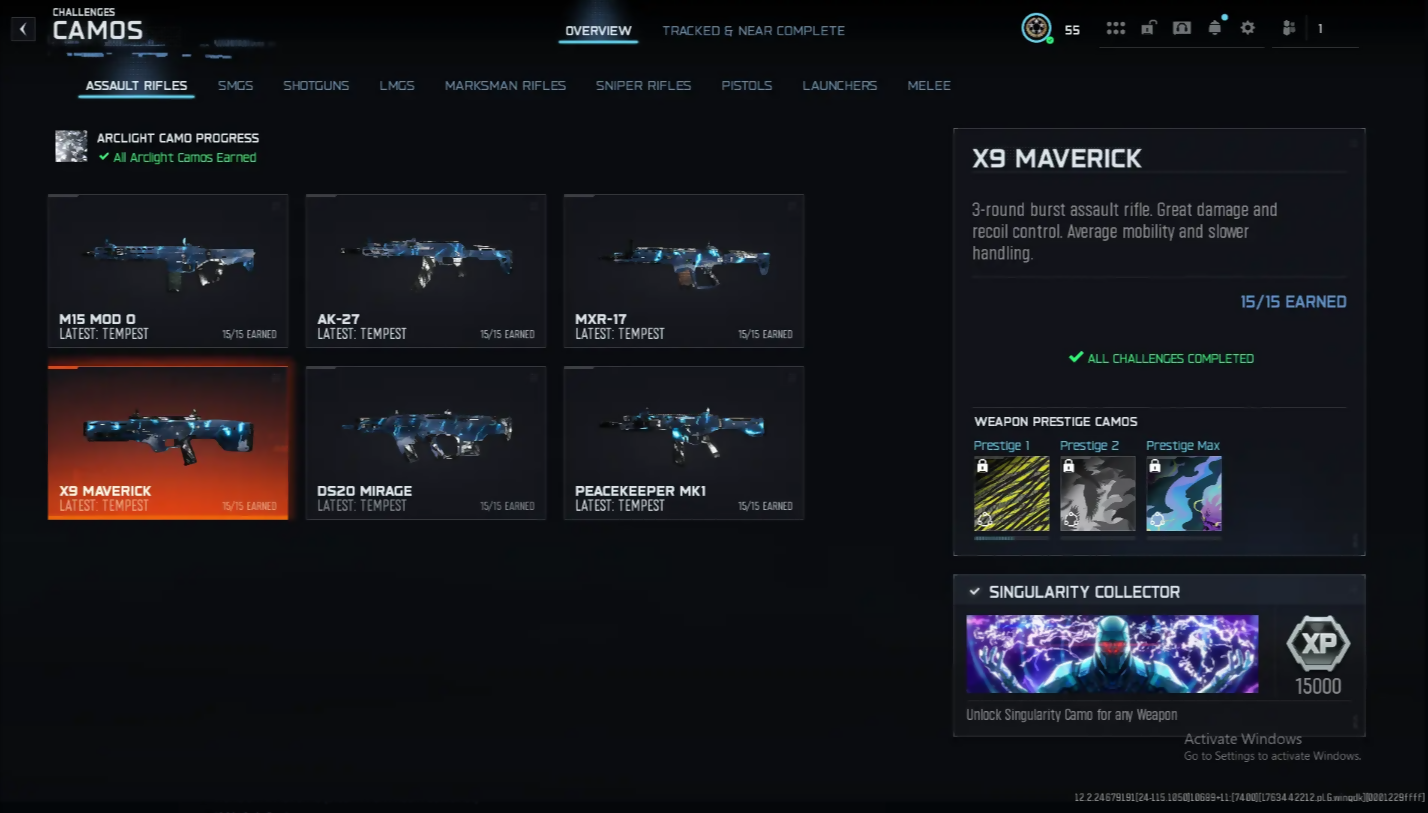Click the unlocked padlock icon in header
1428x813 pixels.
click(1149, 28)
